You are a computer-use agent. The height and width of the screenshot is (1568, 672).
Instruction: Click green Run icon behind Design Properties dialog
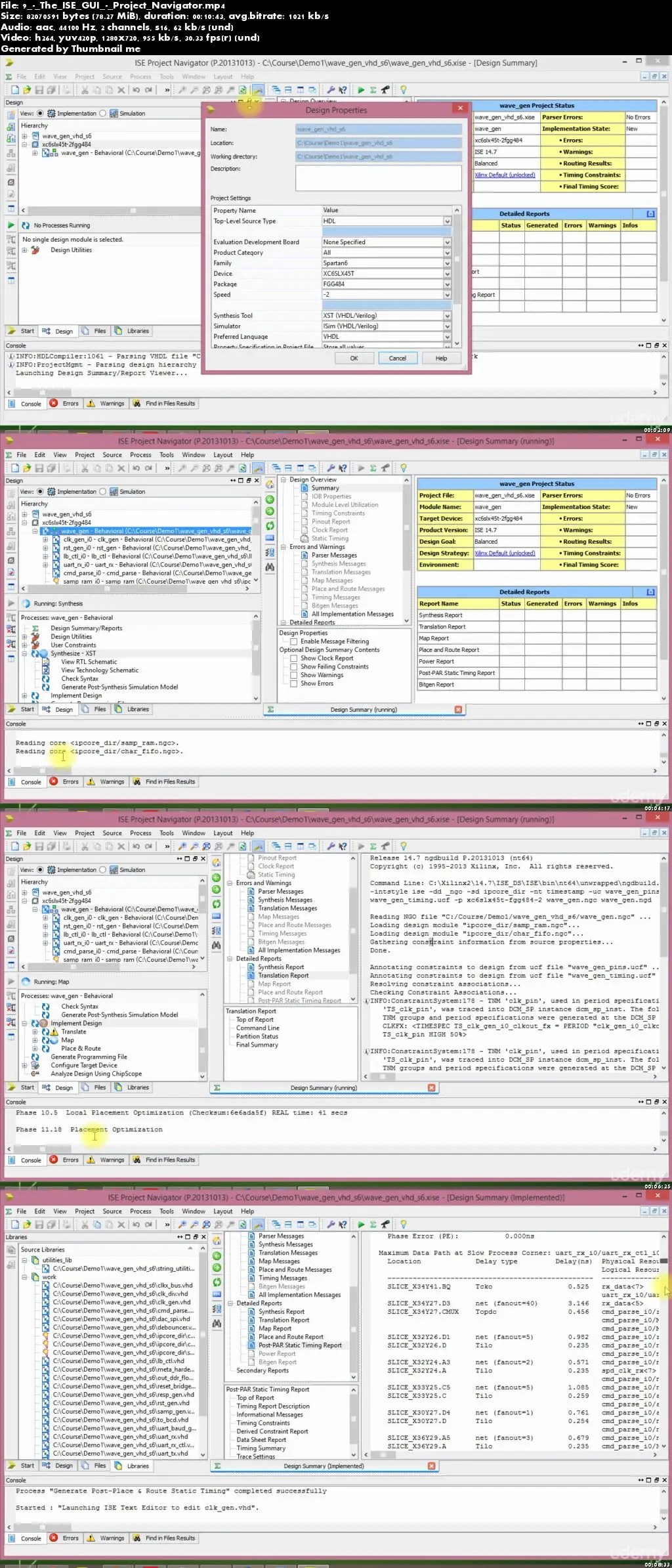(x=361, y=90)
